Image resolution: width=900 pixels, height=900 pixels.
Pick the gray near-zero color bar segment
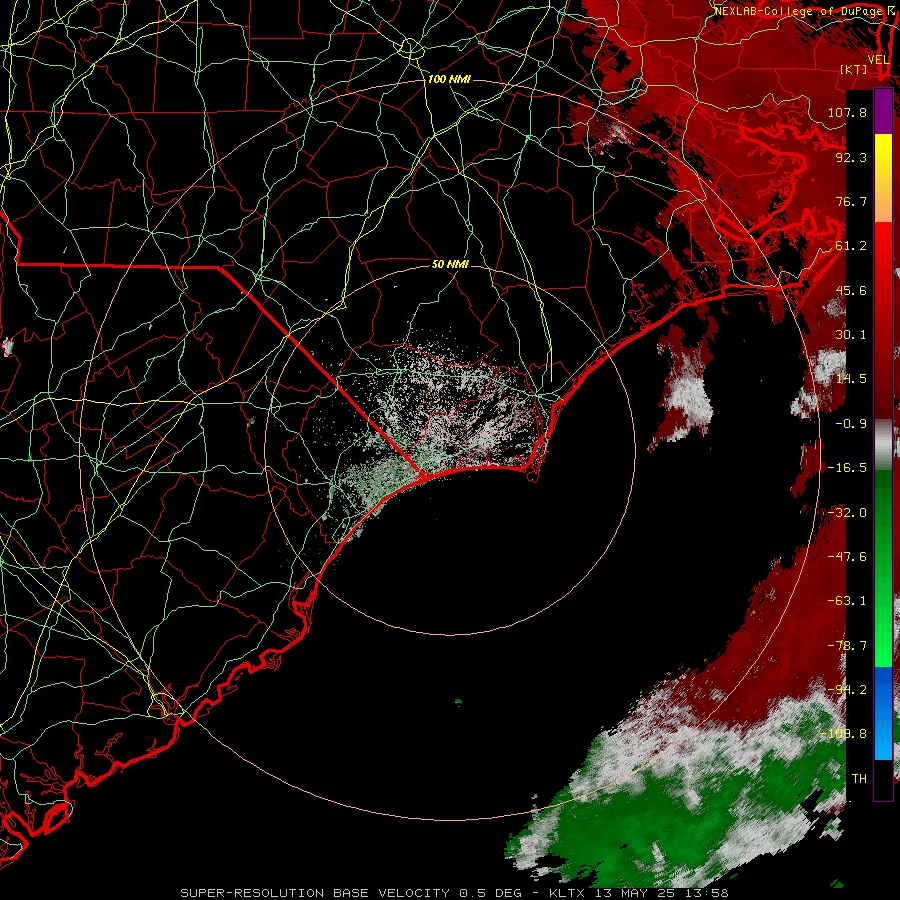click(883, 445)
